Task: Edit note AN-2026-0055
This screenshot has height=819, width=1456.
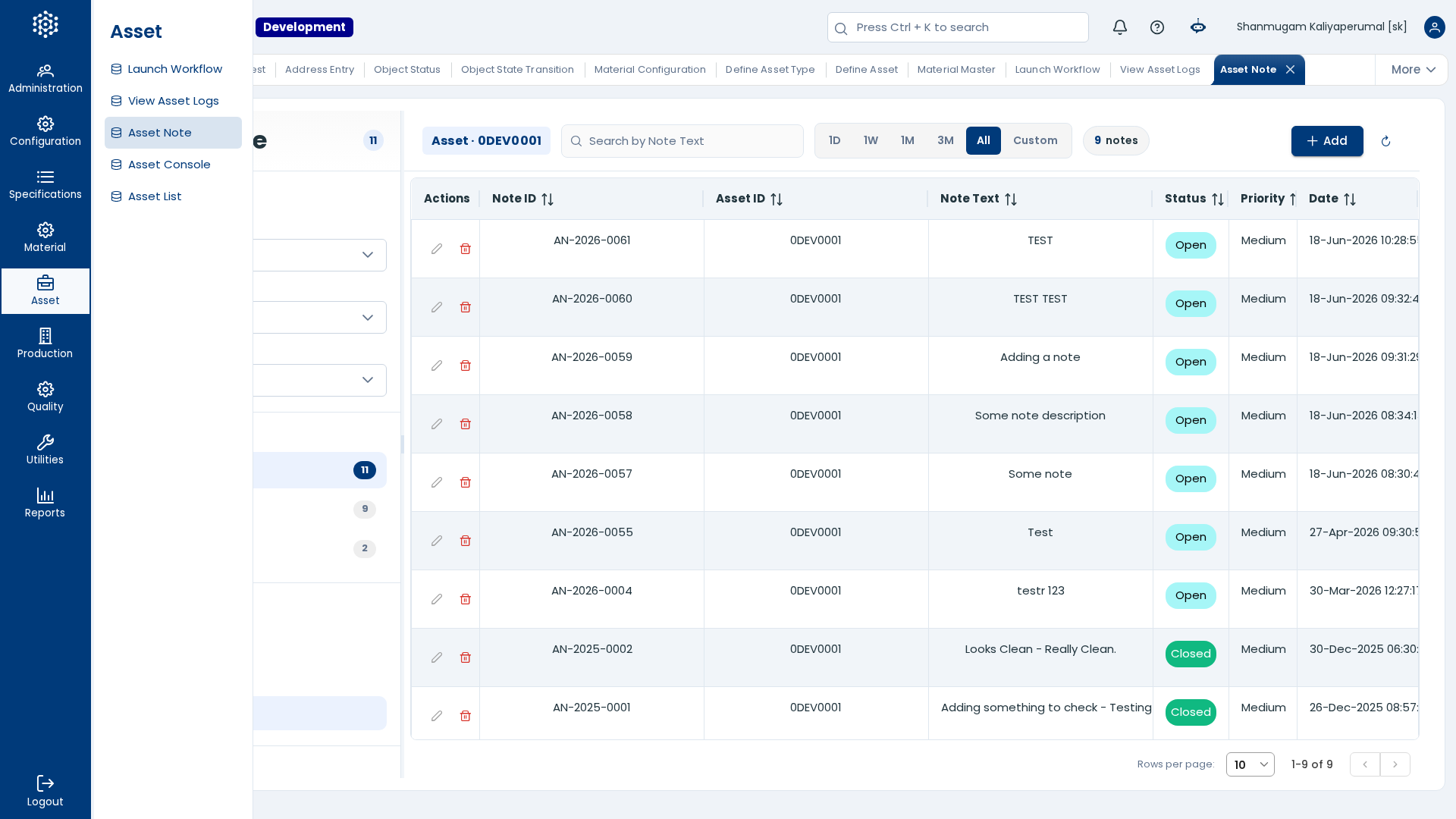Action: point(437,541)
